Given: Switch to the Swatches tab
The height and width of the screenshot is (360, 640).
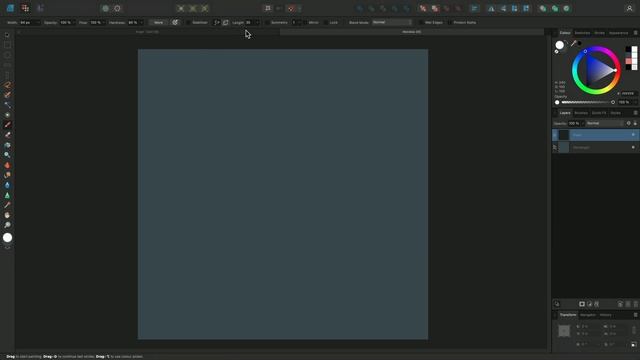Looking at the screenshot, I should [582, 33].
